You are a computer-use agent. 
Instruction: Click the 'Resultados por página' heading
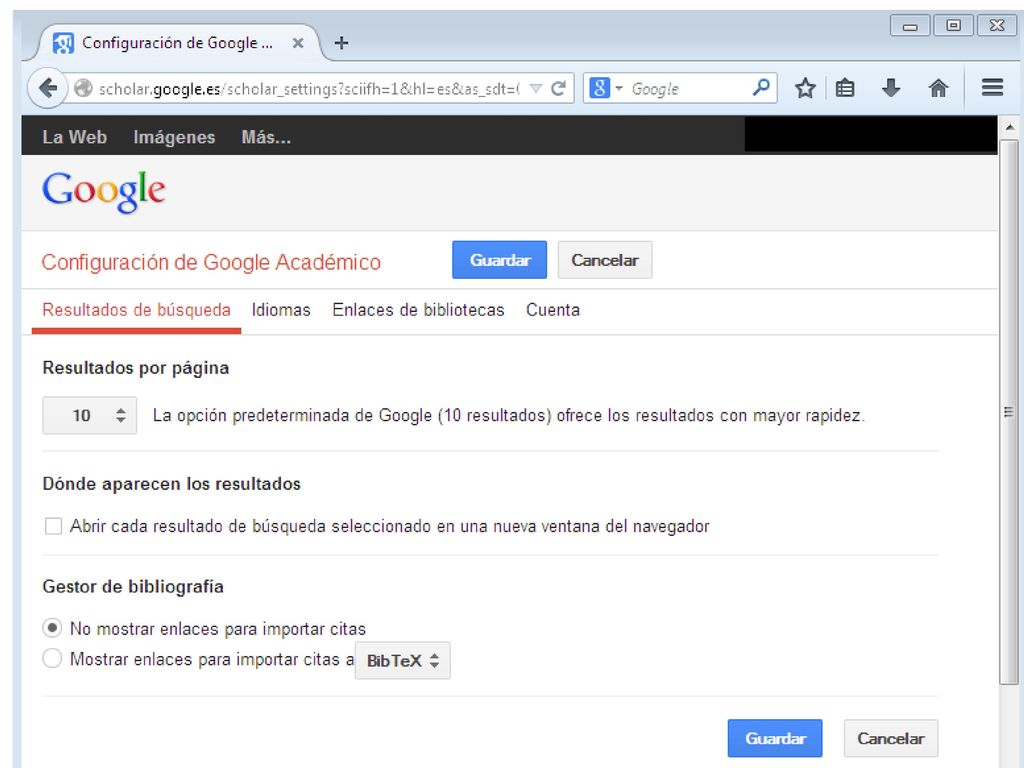tap(136, 368)
